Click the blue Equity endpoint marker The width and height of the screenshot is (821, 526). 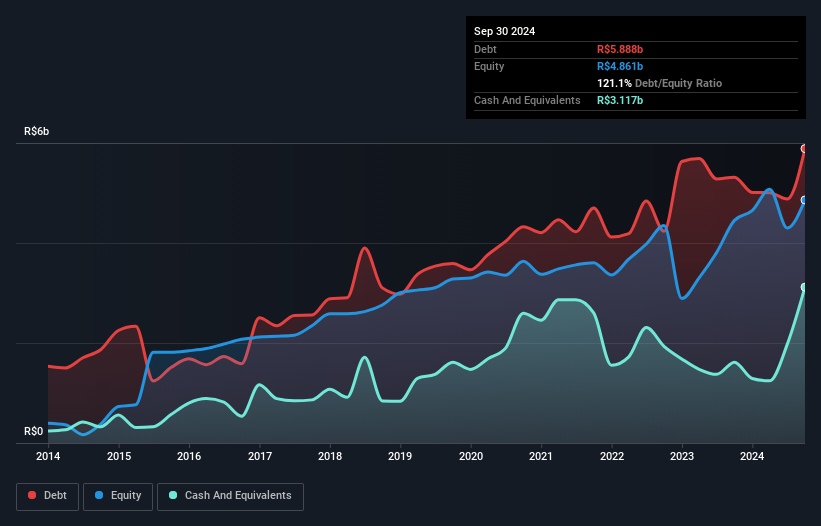(x=803, y=200)
